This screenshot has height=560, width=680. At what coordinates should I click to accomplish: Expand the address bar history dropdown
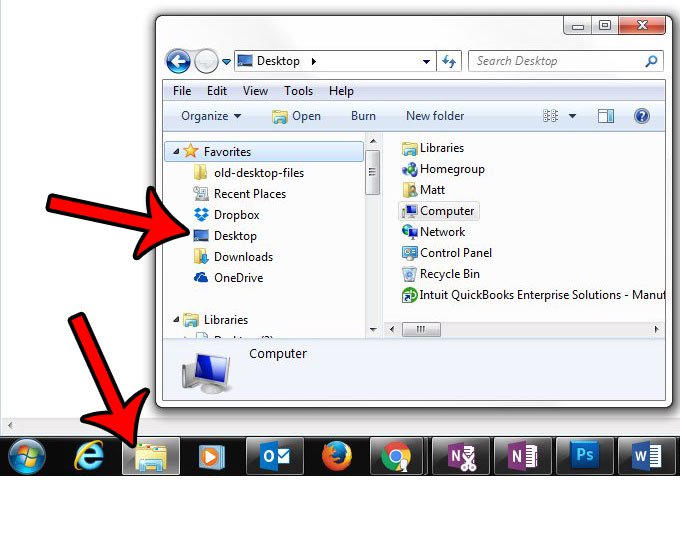pos(426,62)
